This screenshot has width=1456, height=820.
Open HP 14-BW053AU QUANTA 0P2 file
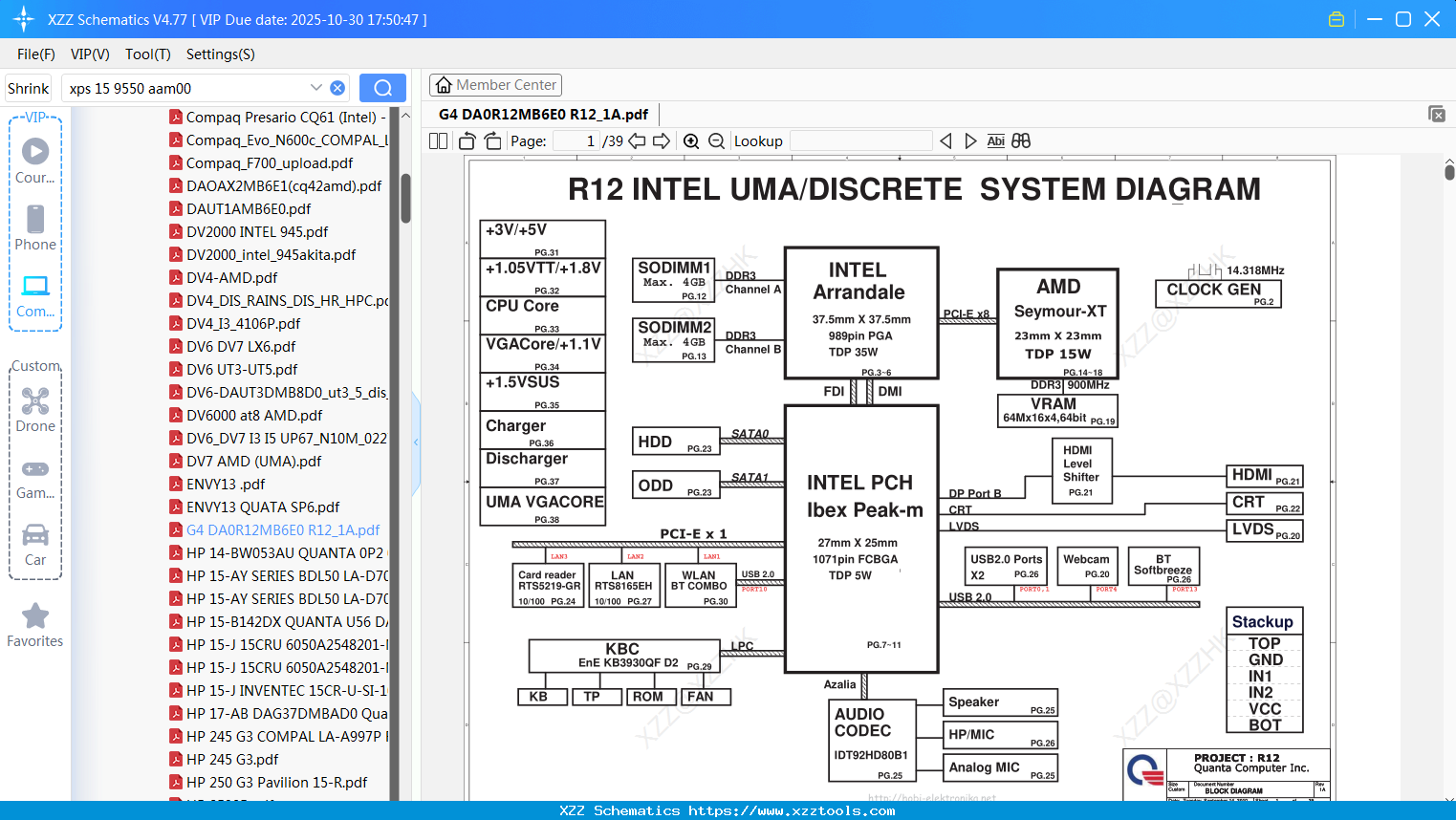pos(278,552)
